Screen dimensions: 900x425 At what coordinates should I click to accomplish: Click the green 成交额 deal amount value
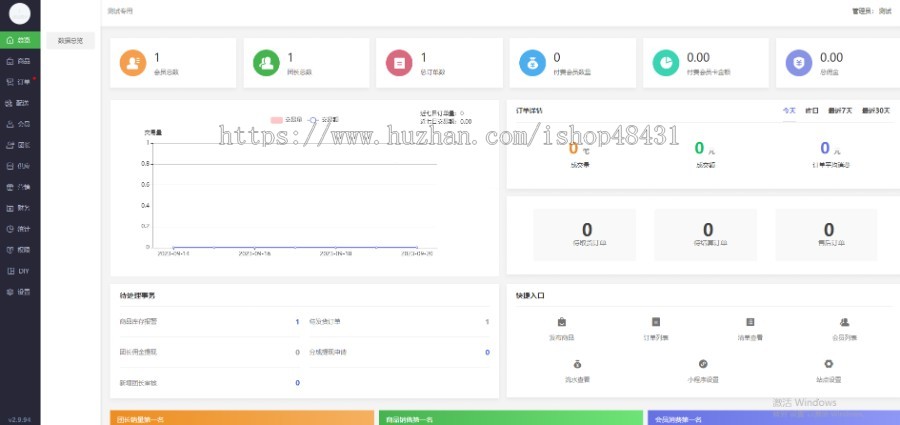(x=699, y=149)
